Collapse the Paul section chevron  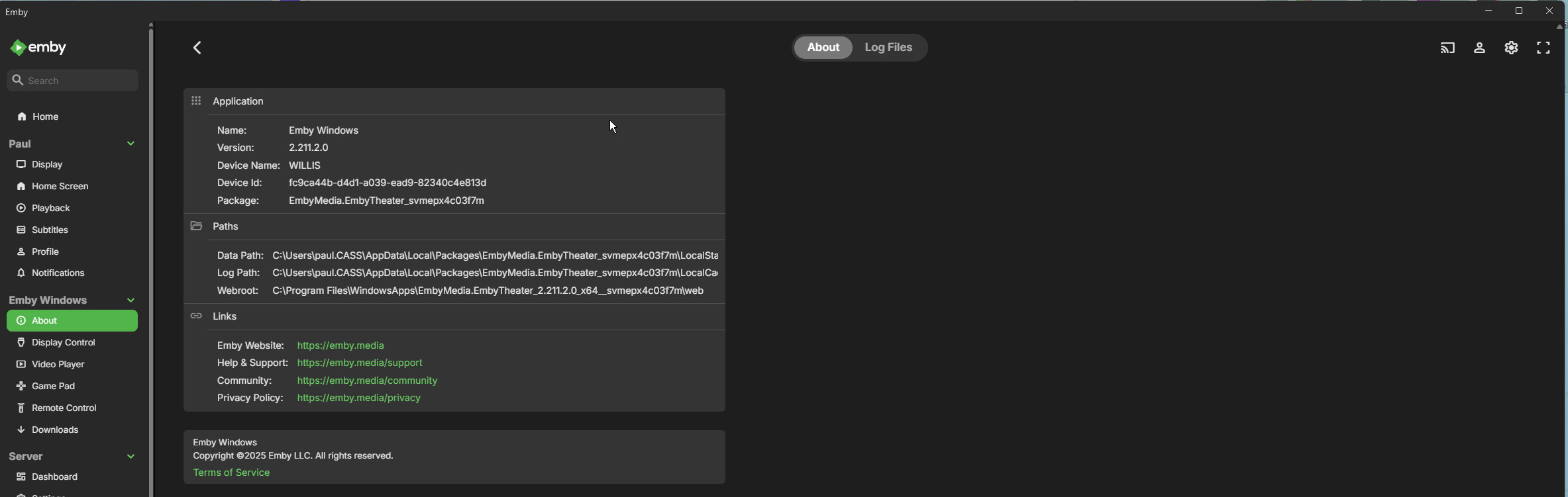[131, 144]
